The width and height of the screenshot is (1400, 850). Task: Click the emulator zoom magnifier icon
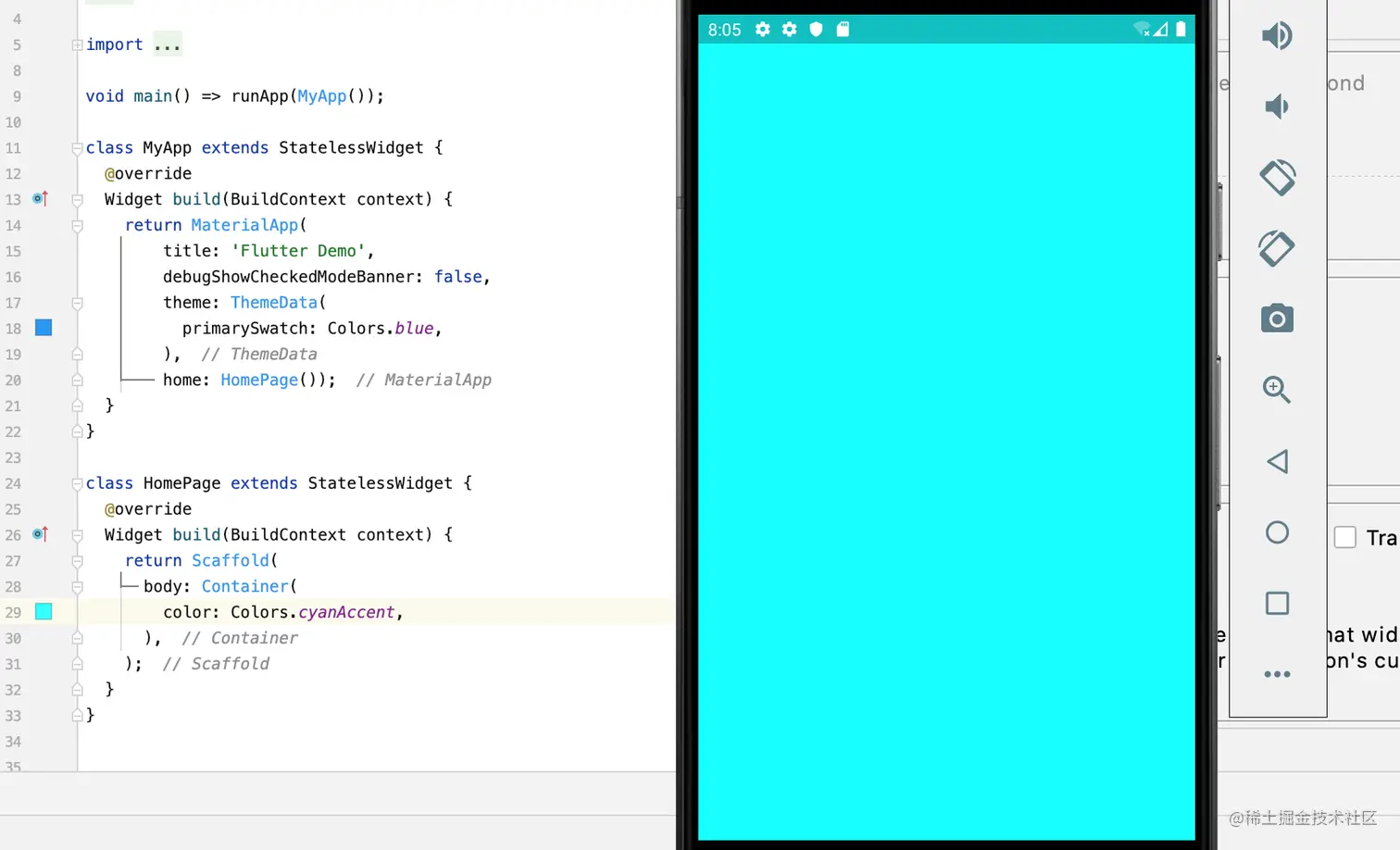click(1277, 390)
